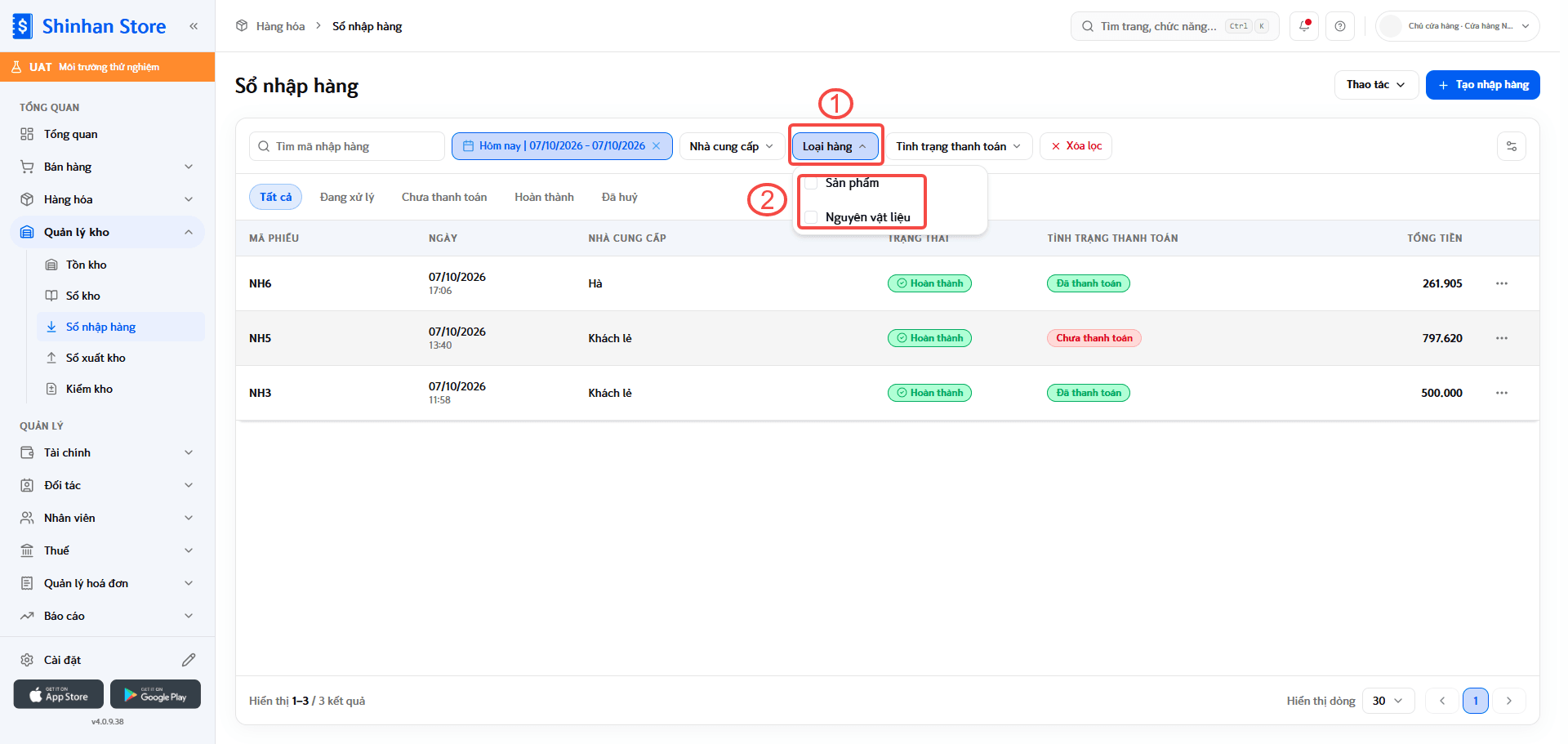1568x744 pixels.
Task: Switch to the Tất cả tab
Action: (x=276, y=197)
